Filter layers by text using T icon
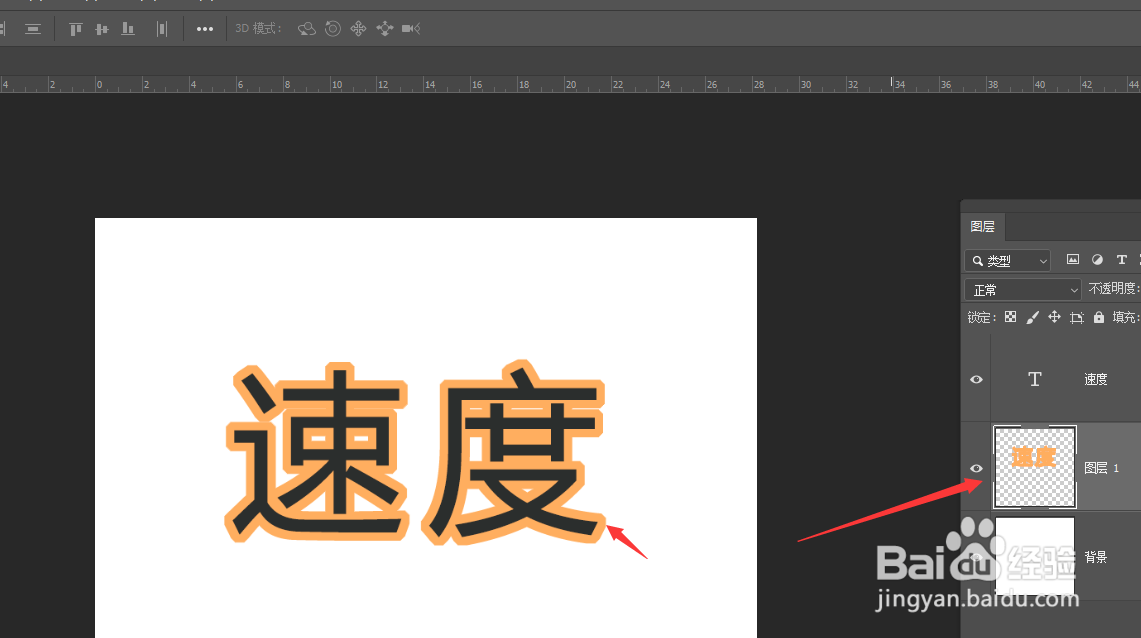The width and height of the screenshot is (1141, 638). 1122,260
